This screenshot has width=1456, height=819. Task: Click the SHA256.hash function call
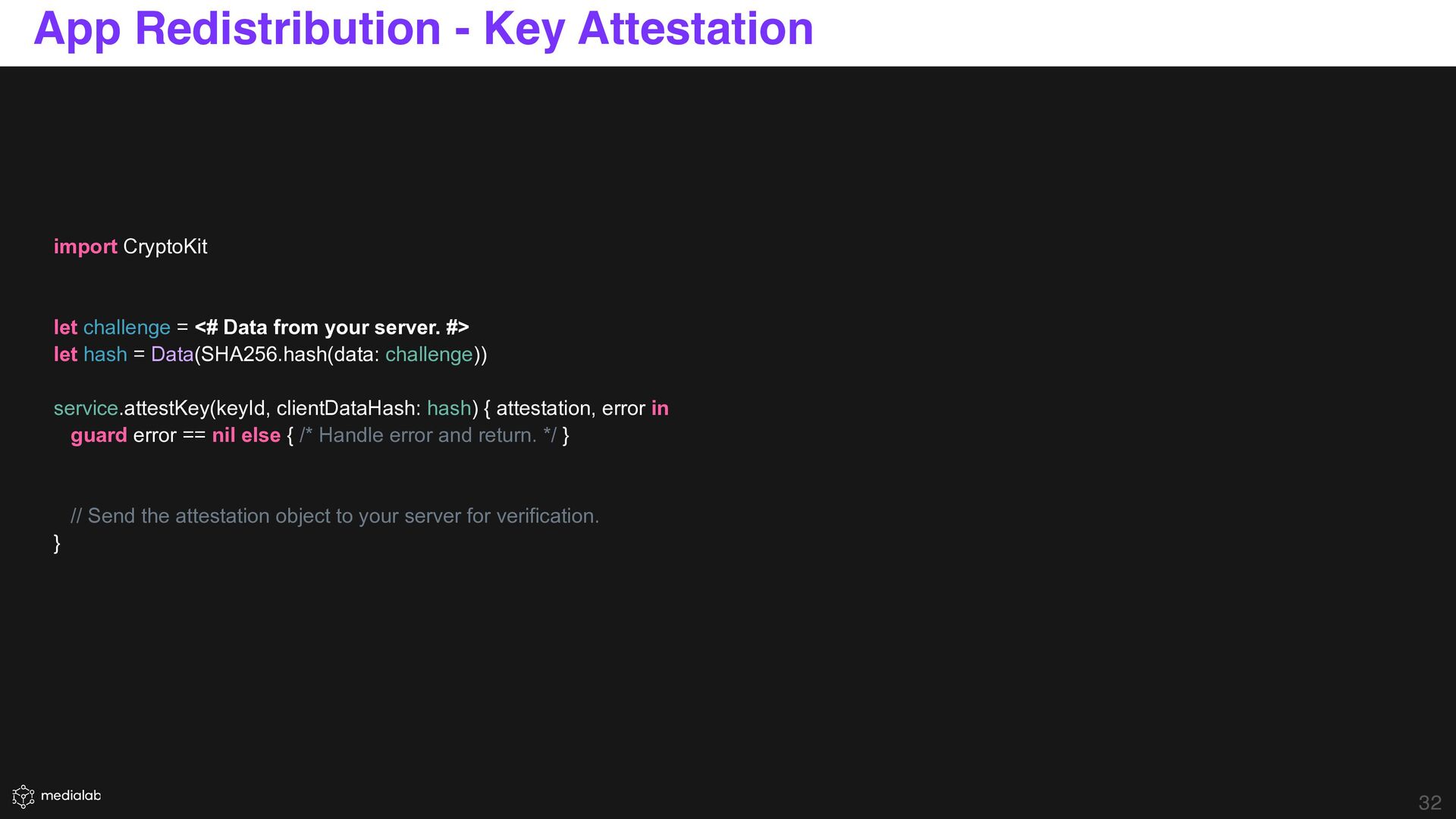click(x=263, y=354)
